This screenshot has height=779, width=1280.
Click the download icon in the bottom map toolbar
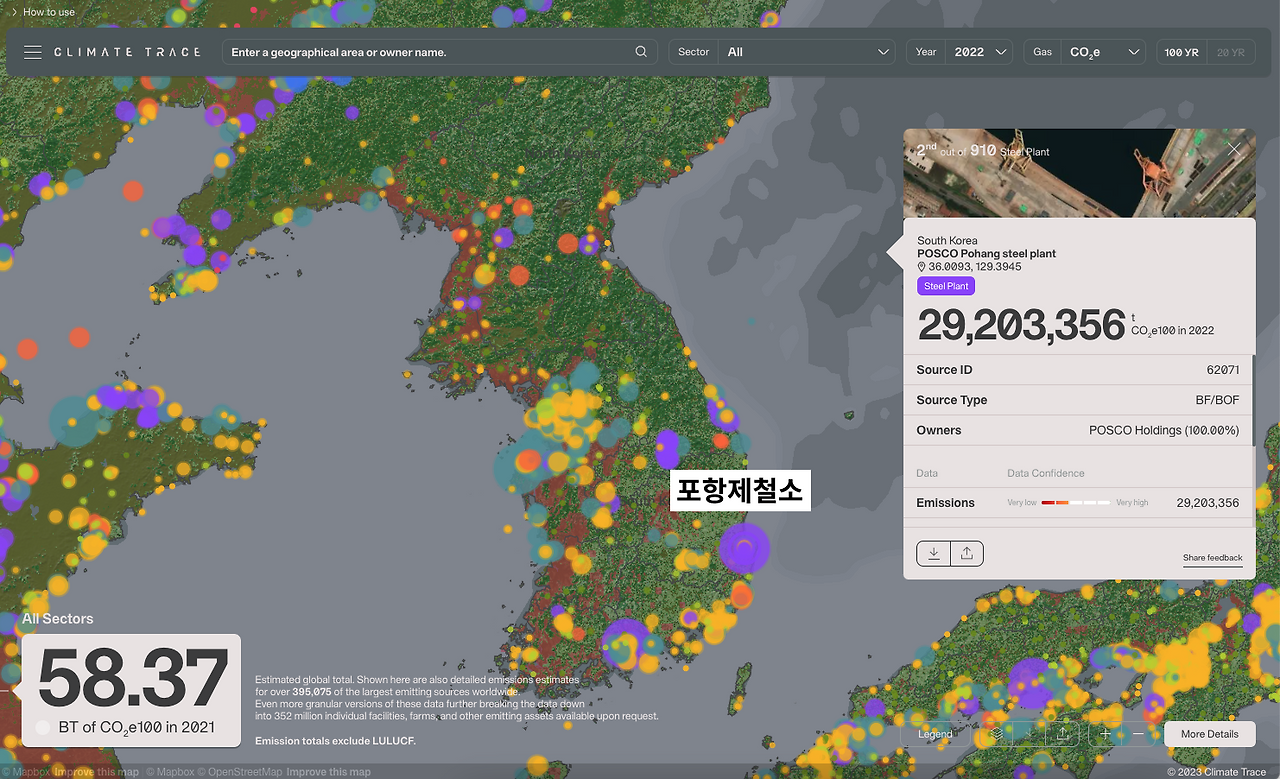(1028, 733)
